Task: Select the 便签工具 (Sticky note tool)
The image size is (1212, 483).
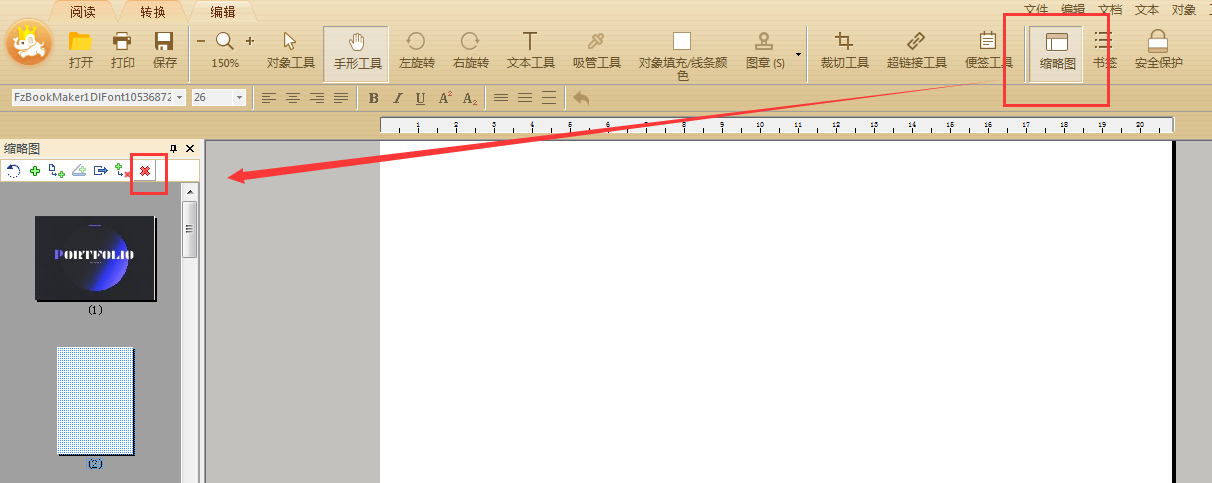Action: pos(988,51)
